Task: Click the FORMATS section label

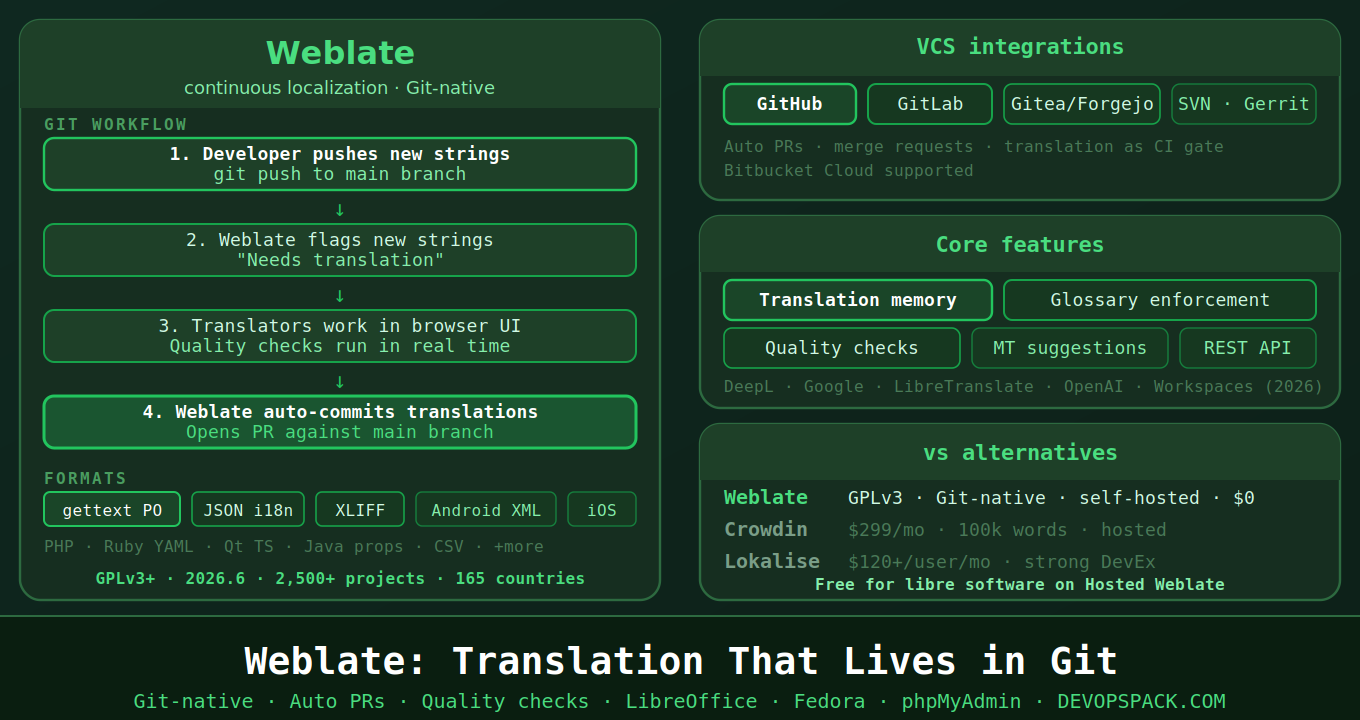Action: [86, 479]
